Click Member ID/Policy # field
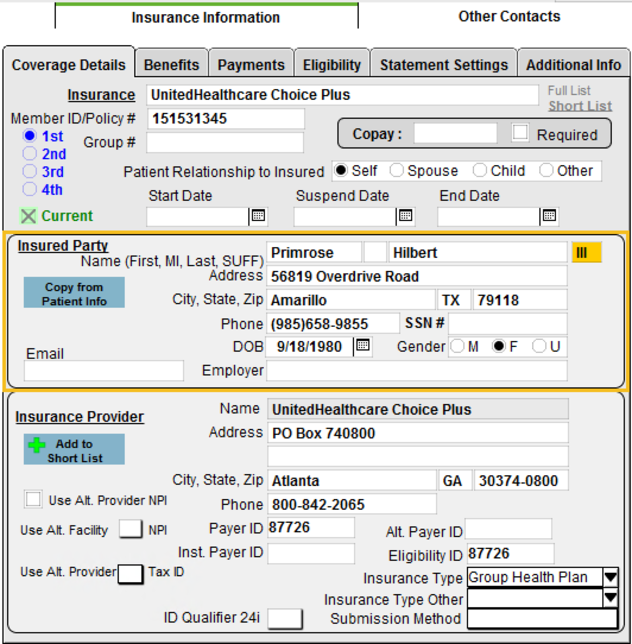The width and height of the screenshot is (632, 644). (x=226, y=119)
